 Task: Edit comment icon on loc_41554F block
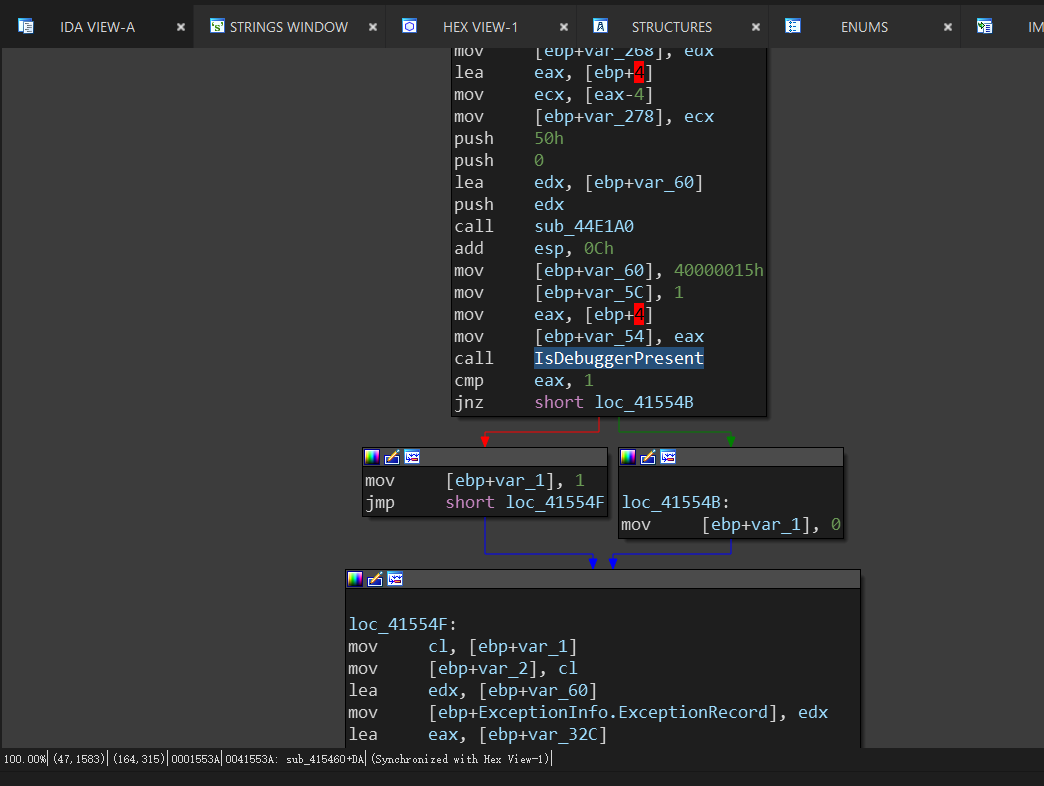pyautogui.click(x=376, y=579)
